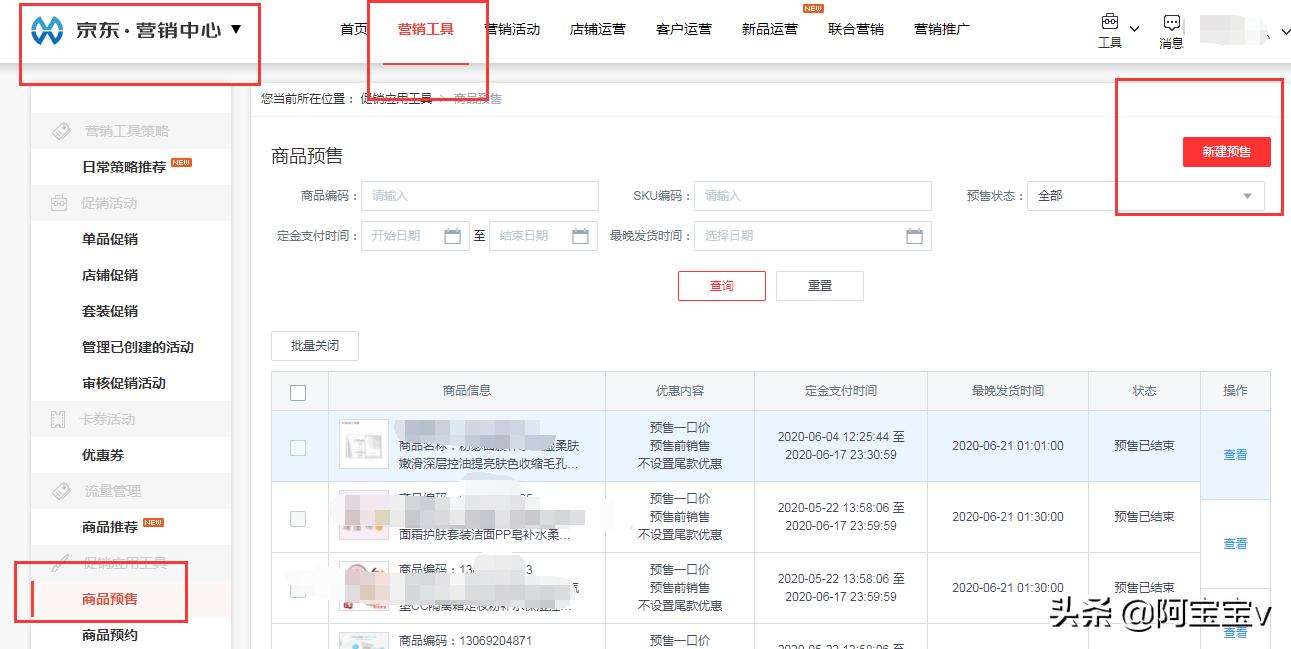Open the calendar icon for 最晚发货时间

915,236
